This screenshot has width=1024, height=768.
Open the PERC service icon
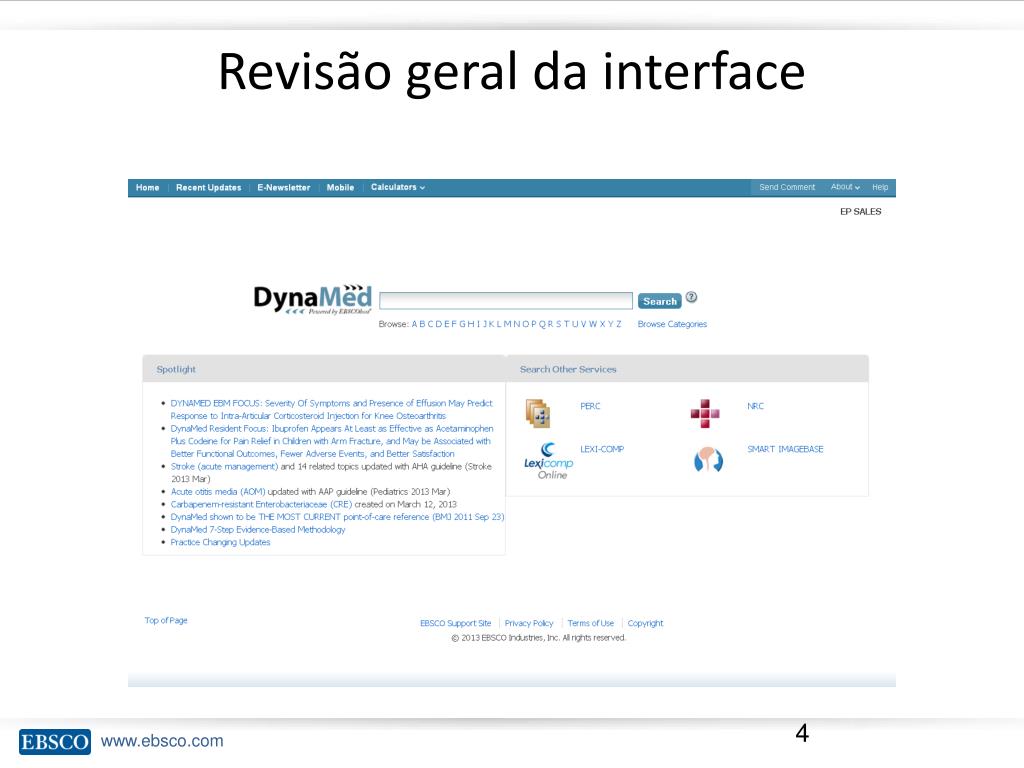[538, 413]
